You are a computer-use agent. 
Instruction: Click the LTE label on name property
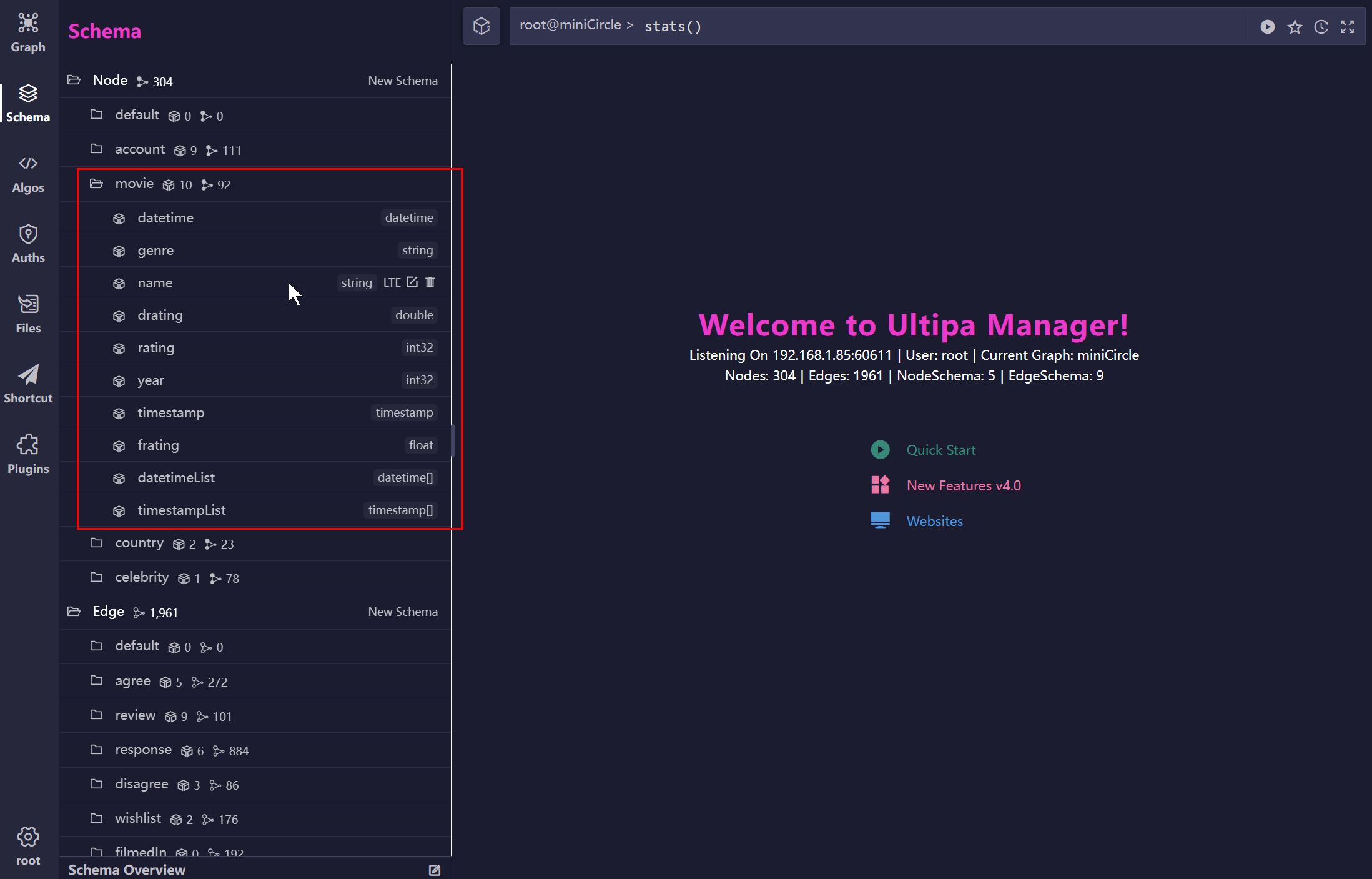pyautogui.click(x=392, y=282)
